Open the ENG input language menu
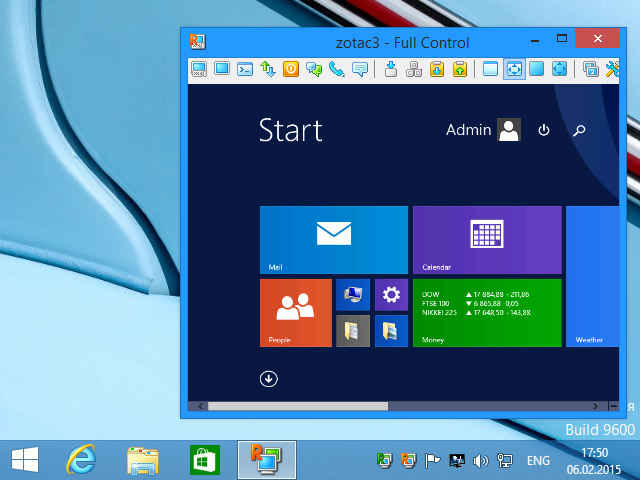The image size is (640, 480). [x=538, y=461]
